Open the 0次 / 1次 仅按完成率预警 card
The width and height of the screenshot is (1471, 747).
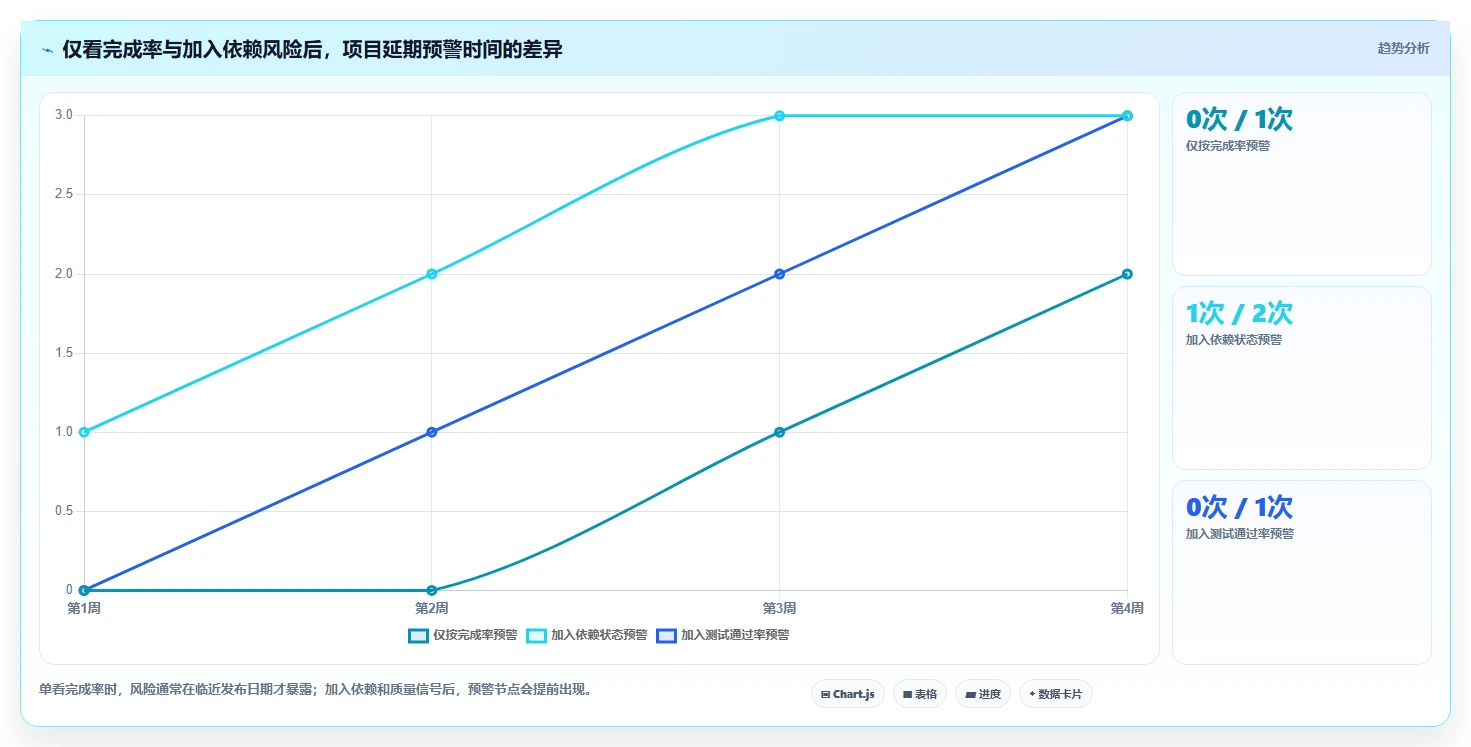click(x=1302, y=184)
